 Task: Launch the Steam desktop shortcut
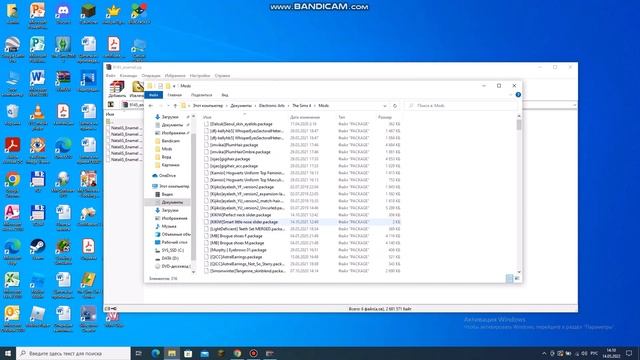38,249
